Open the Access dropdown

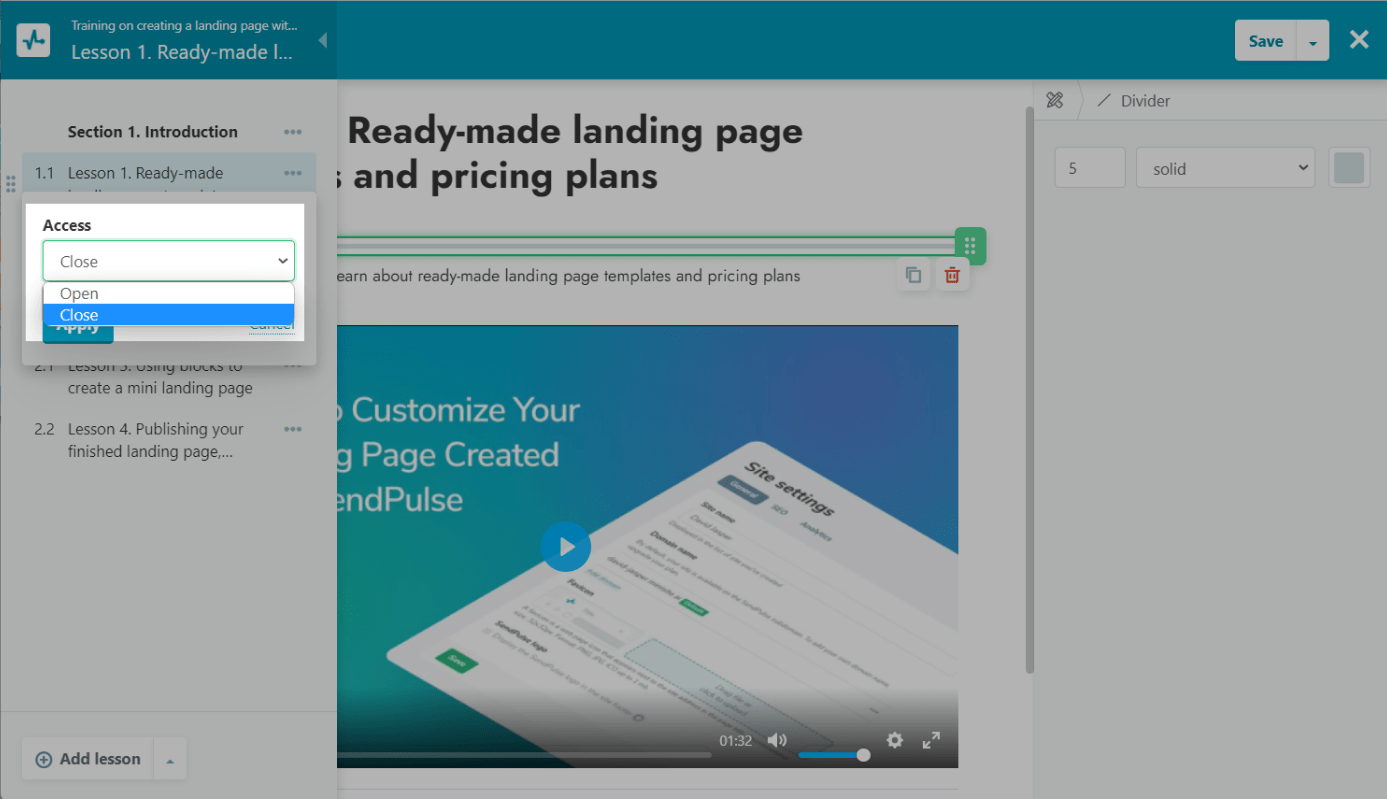tap(168, 261)
